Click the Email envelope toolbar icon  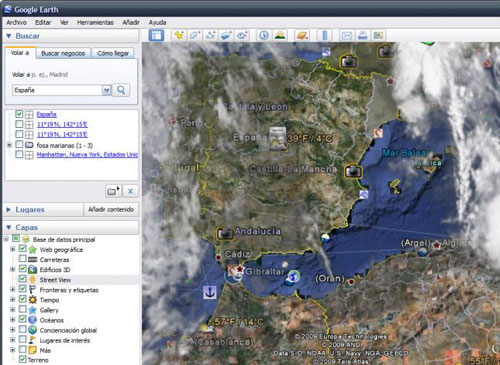click(347, 35)
